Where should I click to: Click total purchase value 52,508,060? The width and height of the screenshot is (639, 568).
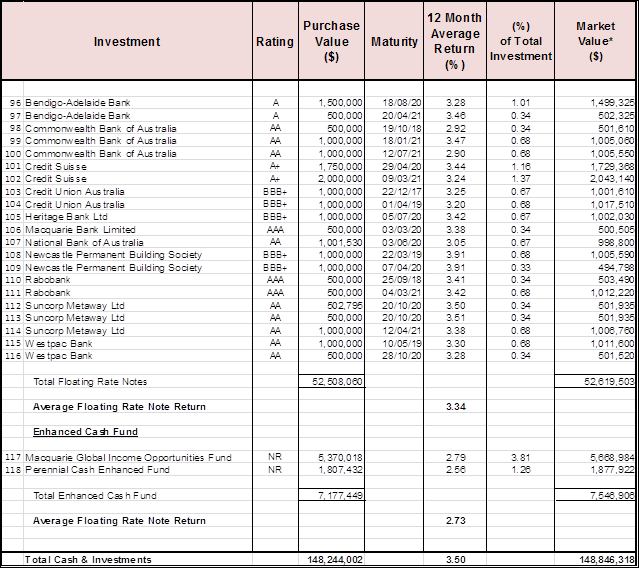pos(337,382)
